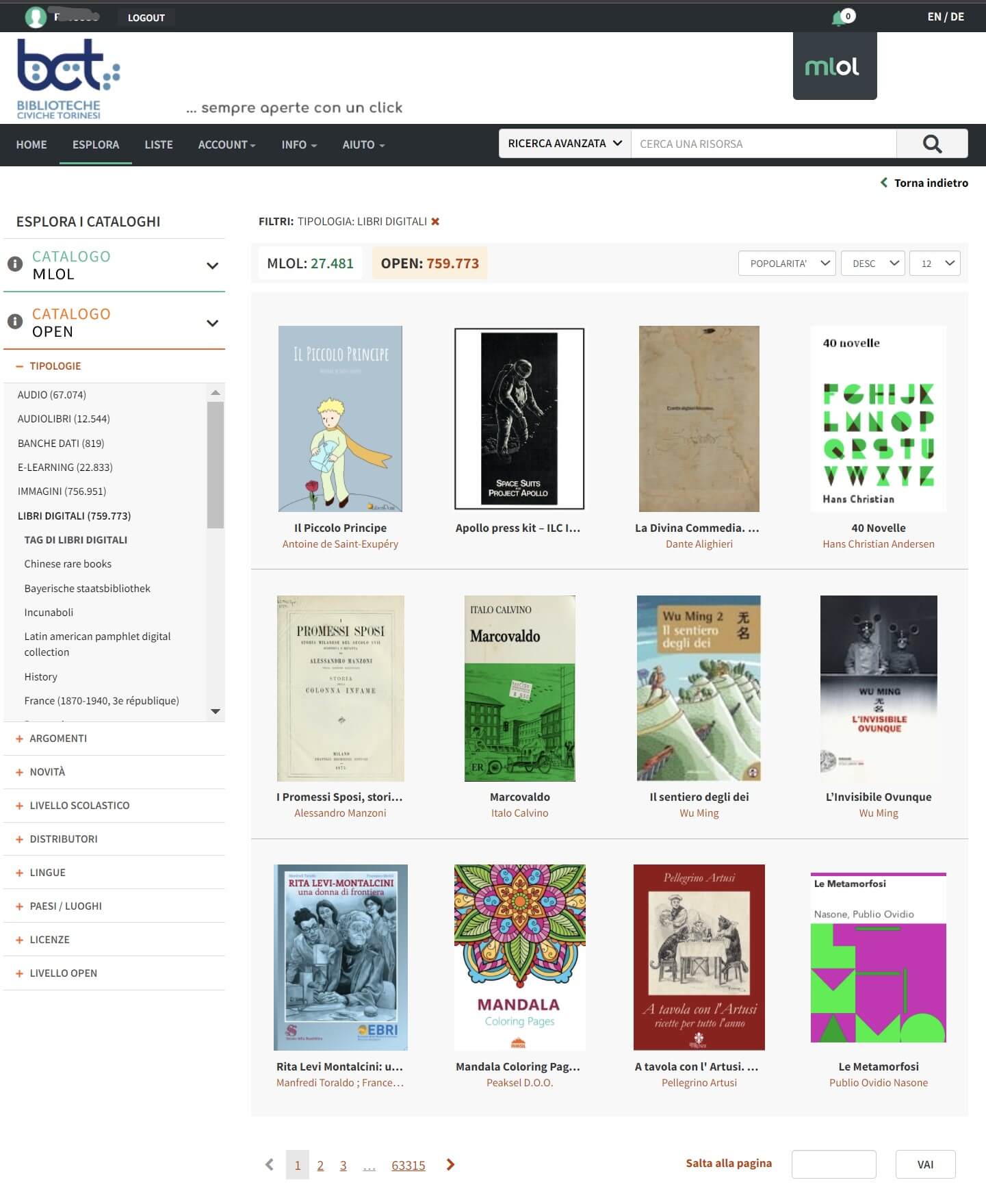986x1204 pixels.
Task: Open the Esplora navigation tab
Action: (96, 144)
